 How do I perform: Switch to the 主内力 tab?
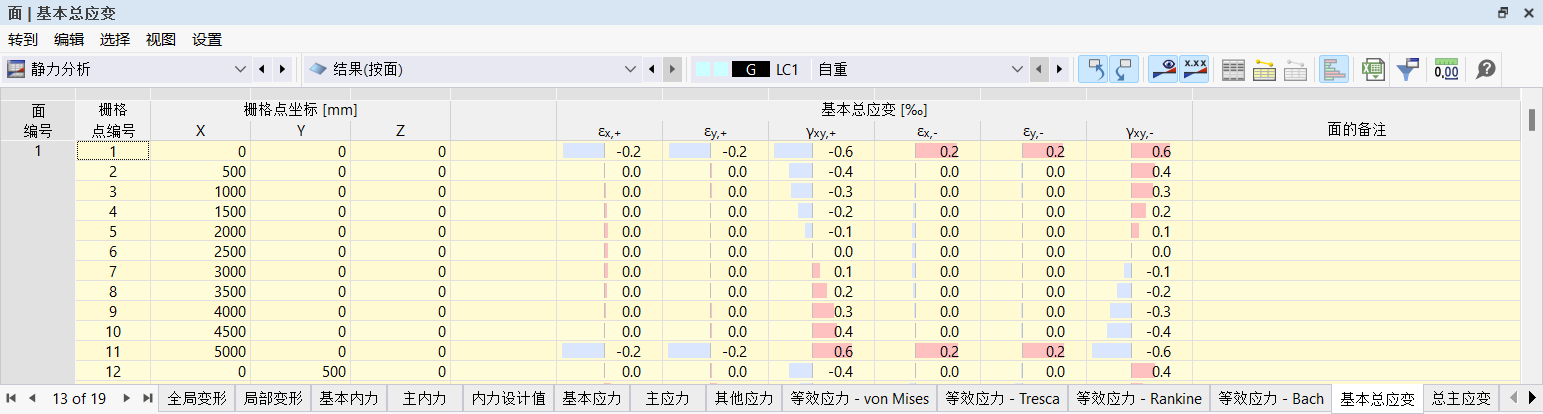point(425,398)
